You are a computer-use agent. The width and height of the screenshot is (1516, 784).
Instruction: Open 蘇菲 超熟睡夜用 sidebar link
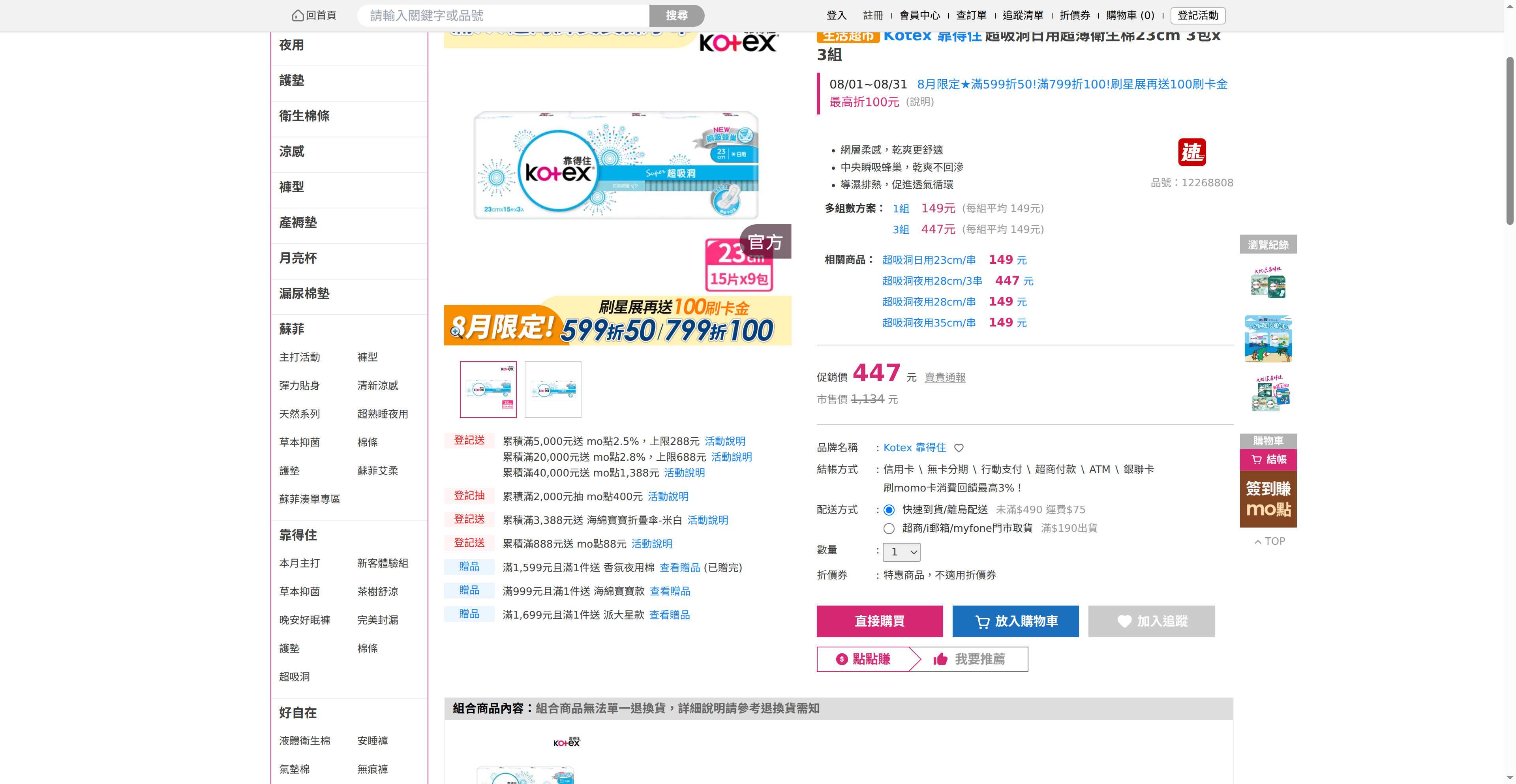coord(383,415)
